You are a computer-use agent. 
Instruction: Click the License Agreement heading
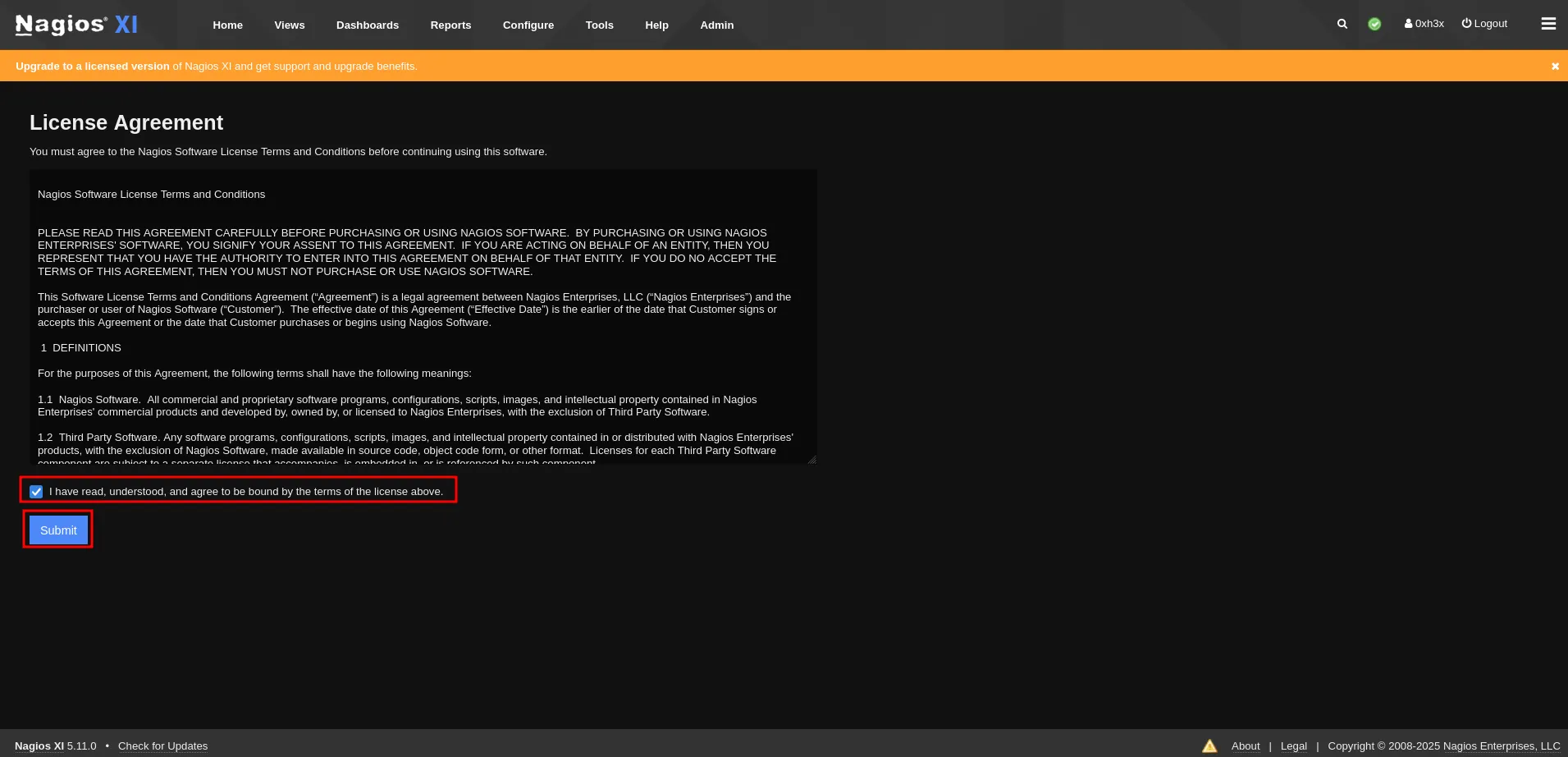click(126, 122)
